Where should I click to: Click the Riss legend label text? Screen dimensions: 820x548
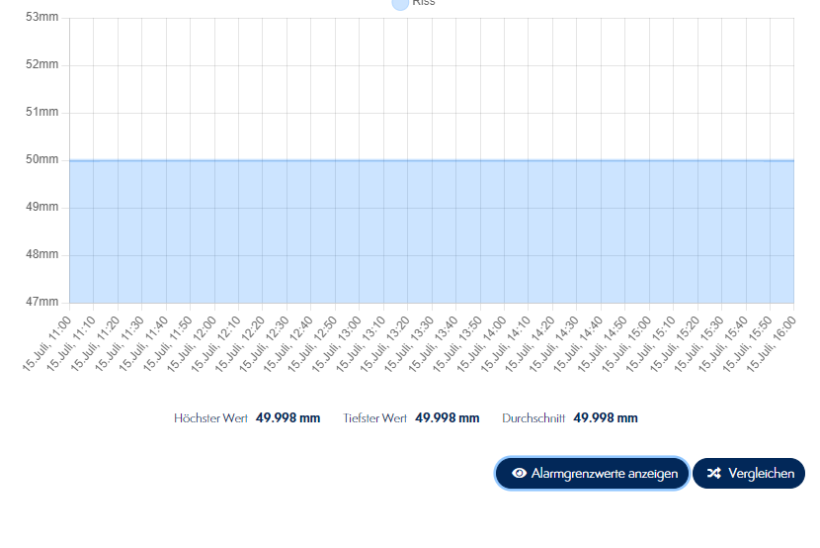(424, 3)
